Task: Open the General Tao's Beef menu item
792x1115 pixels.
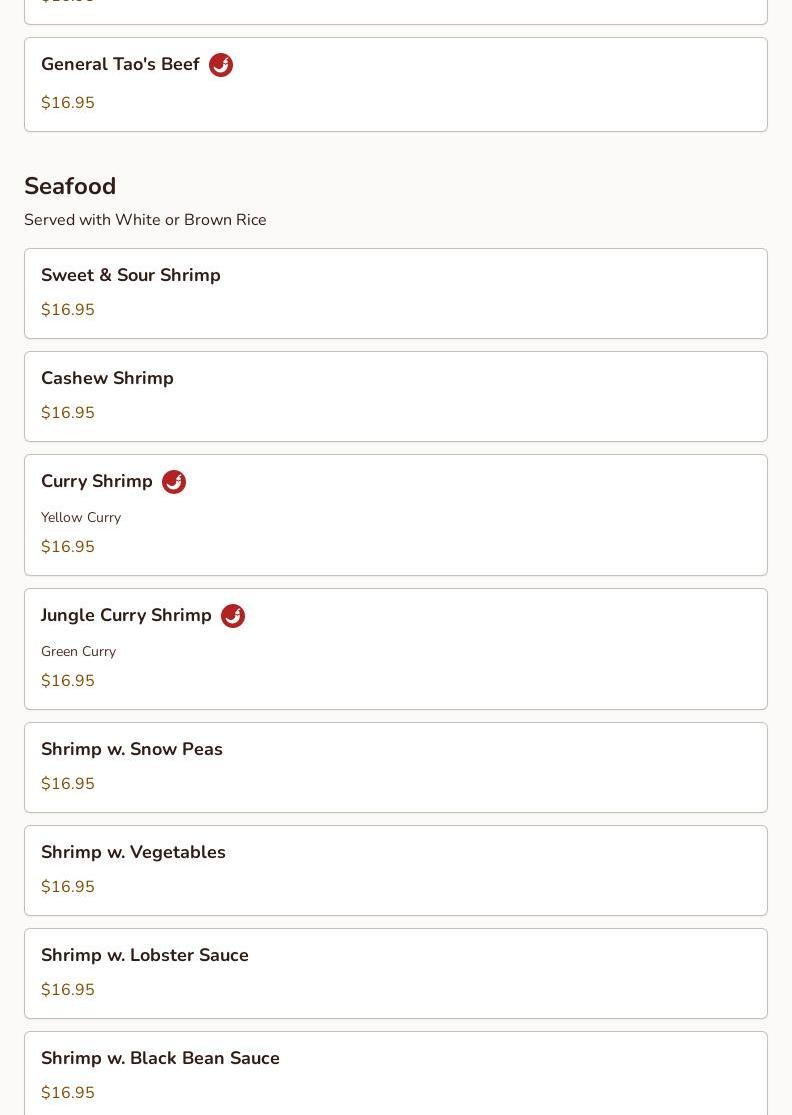Action: [x=120, y=65]
